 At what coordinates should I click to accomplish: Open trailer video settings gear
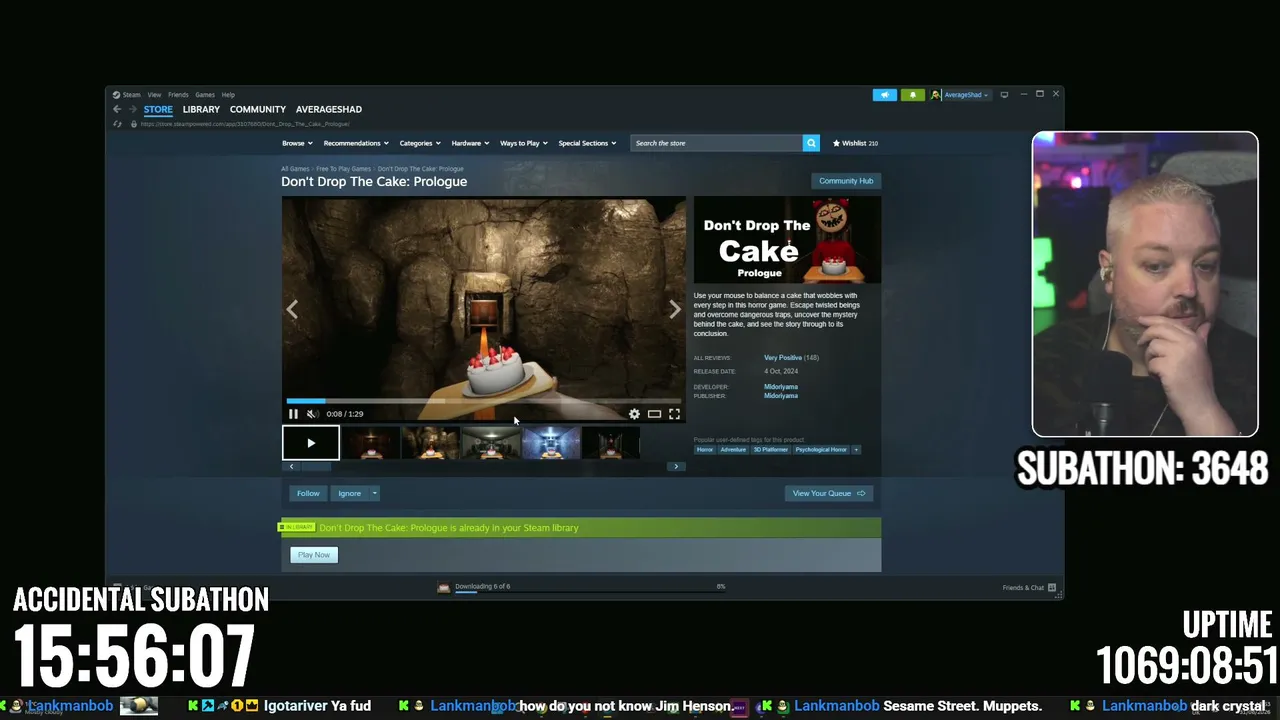point(634,414)
